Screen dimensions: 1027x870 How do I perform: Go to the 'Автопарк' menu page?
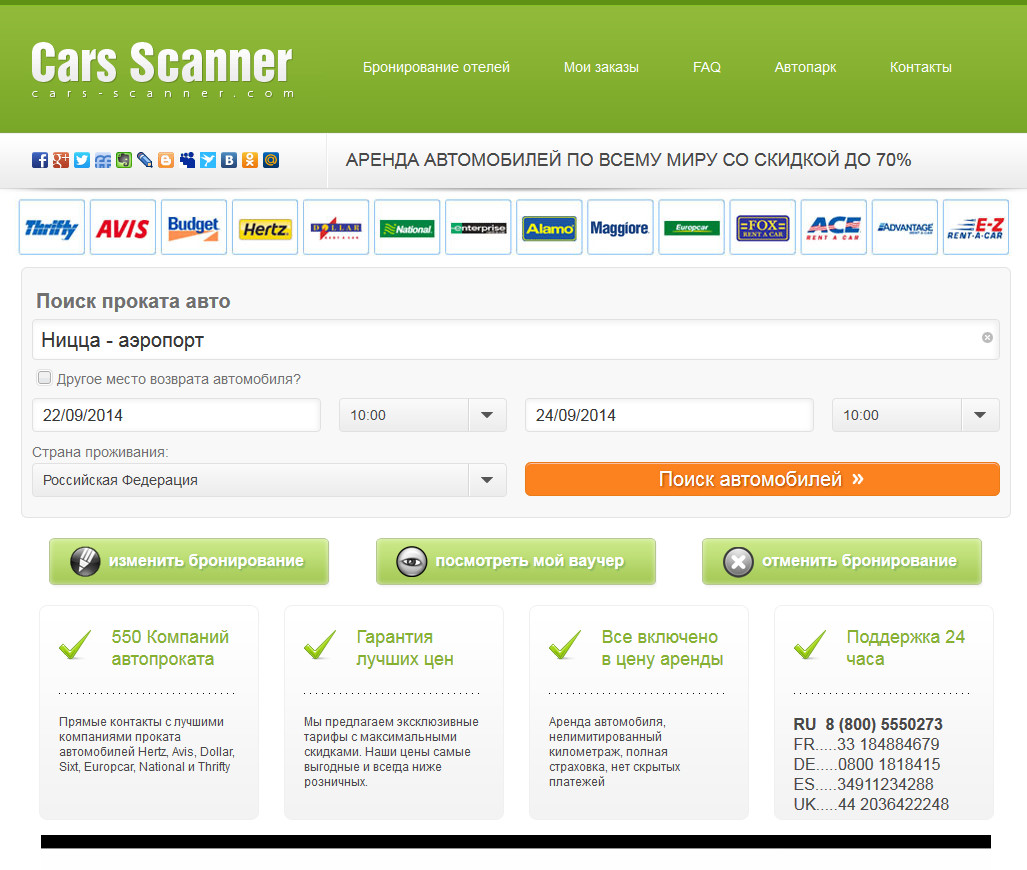coord(805,67)
